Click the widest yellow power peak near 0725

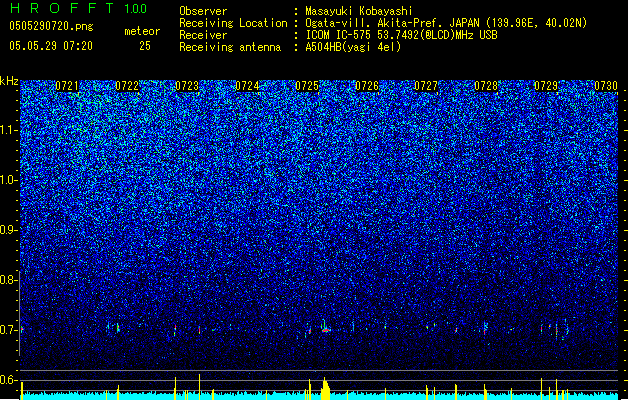tap(325, 388)
